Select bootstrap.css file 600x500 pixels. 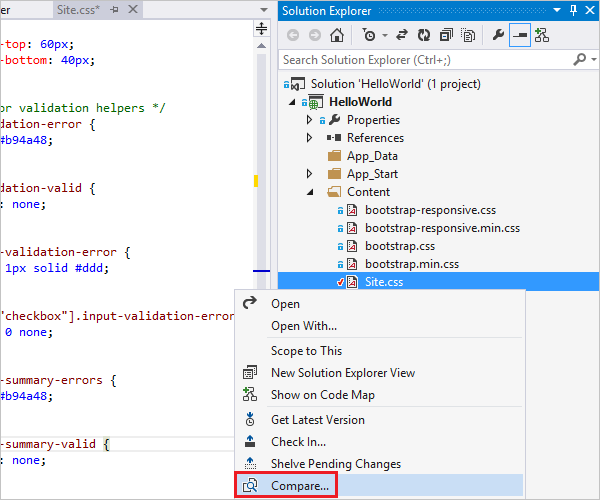[x=400, y=246]
